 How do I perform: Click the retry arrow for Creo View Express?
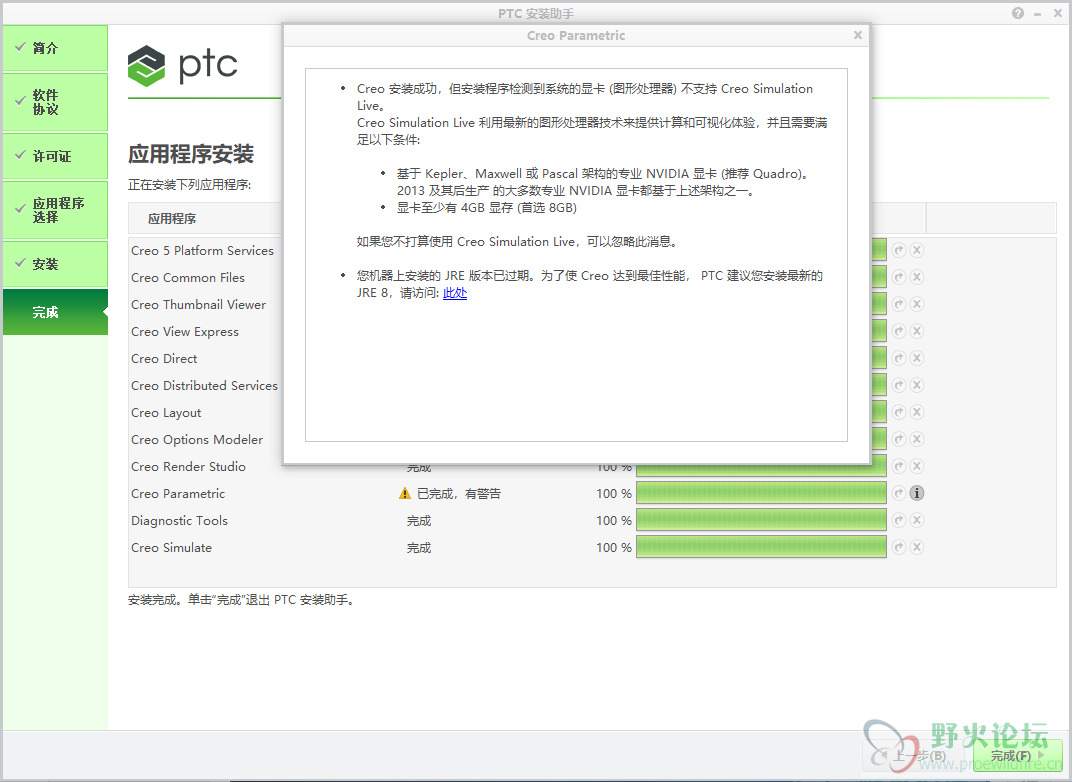coord(899,331)
